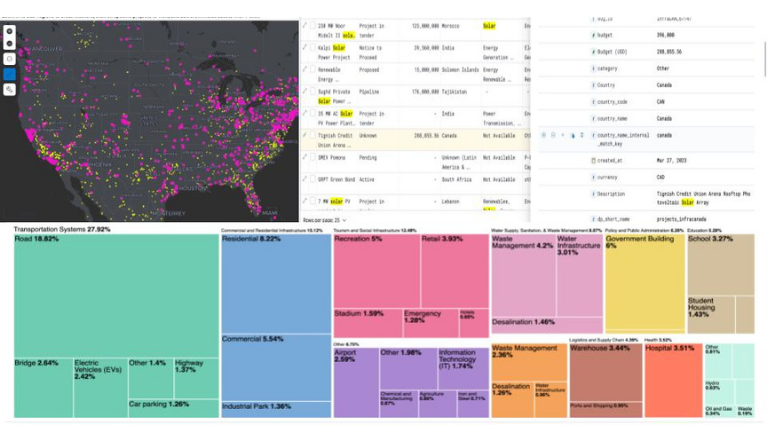Click the Industrial Park 1.36% treemap block
Image resolution: width=767 pixels, height=442 pixels.
(276, 409)
